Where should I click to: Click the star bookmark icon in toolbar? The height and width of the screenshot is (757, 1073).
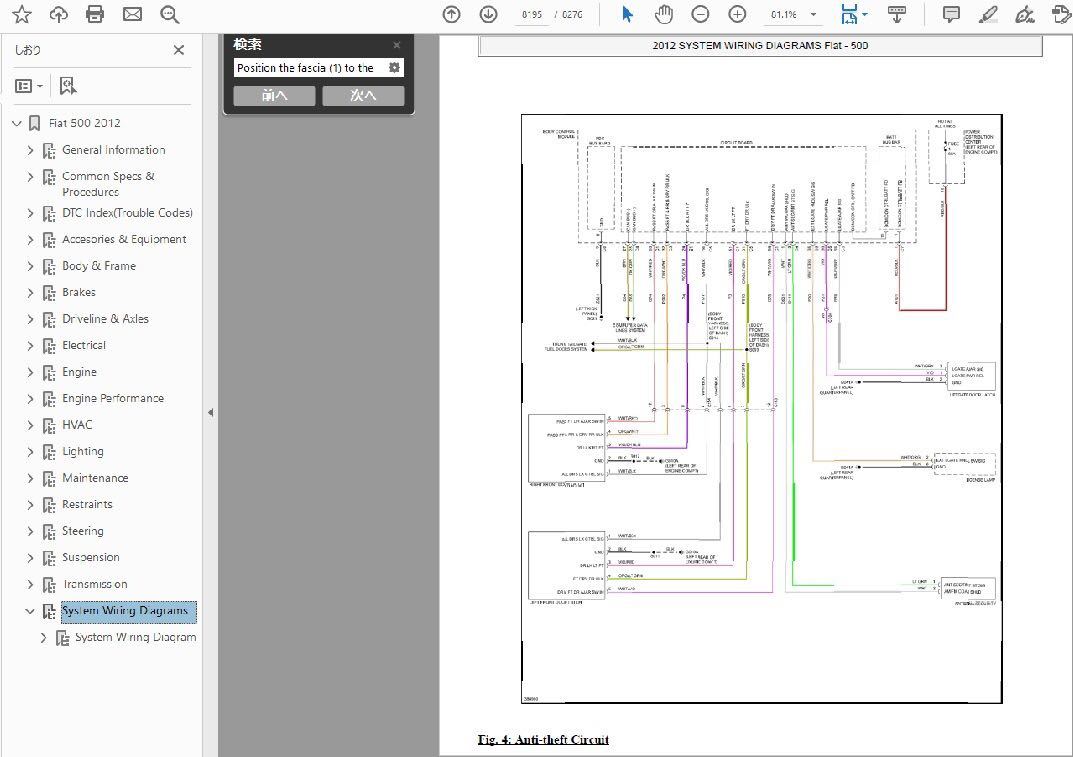click(x=21, y=14)
